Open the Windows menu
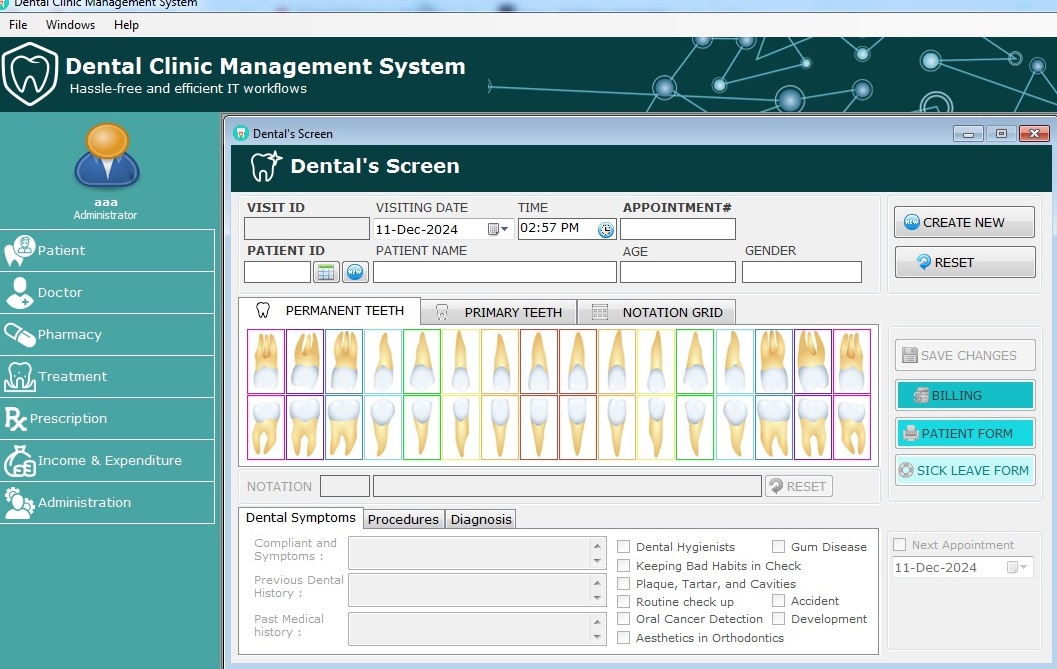 click(70, 24)
